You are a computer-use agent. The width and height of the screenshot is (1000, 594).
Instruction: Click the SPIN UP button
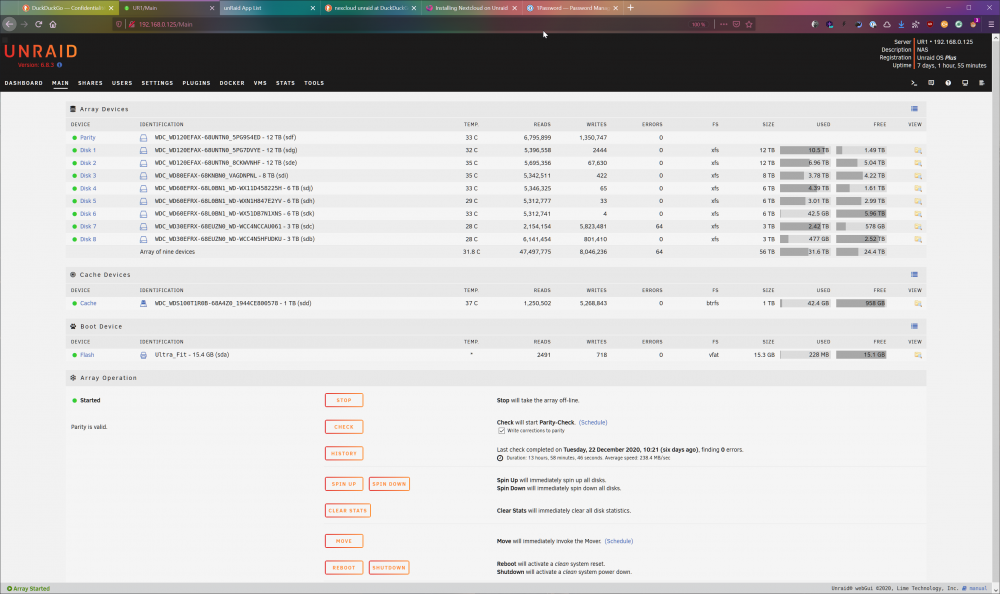pyautogui.click(x=344, y=484)
